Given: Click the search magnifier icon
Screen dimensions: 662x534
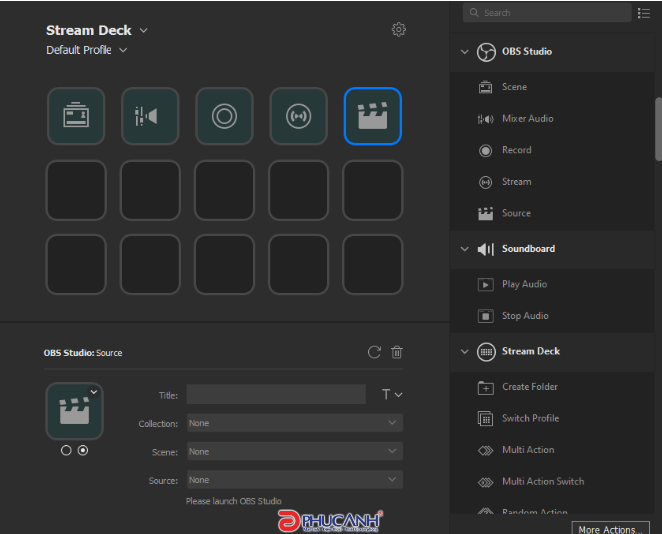Looking at the screenshot, I should [474, 13].
